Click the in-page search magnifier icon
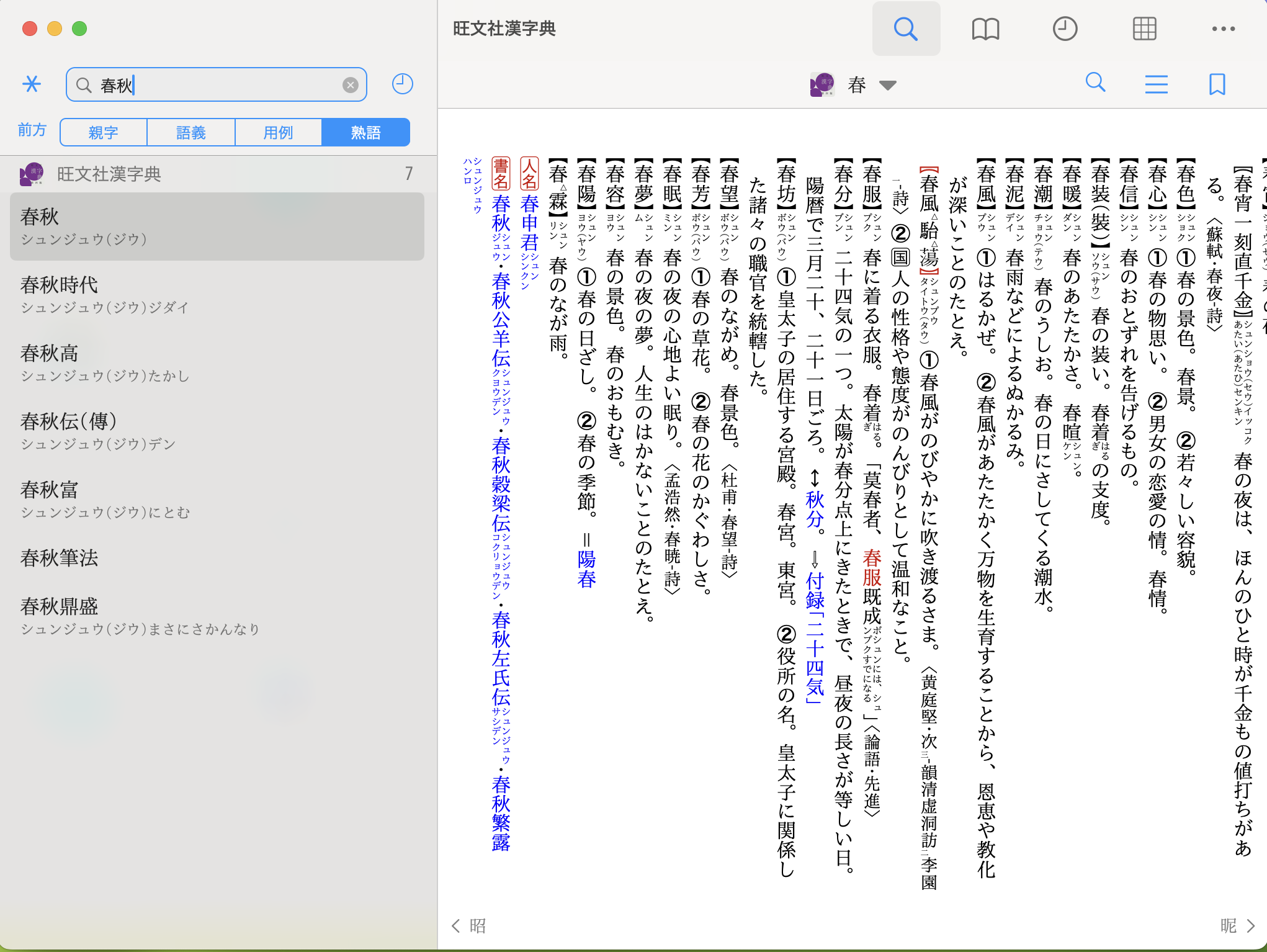Image resolution: width=1267 pixels, height=952 pixels. point(1096,83)
